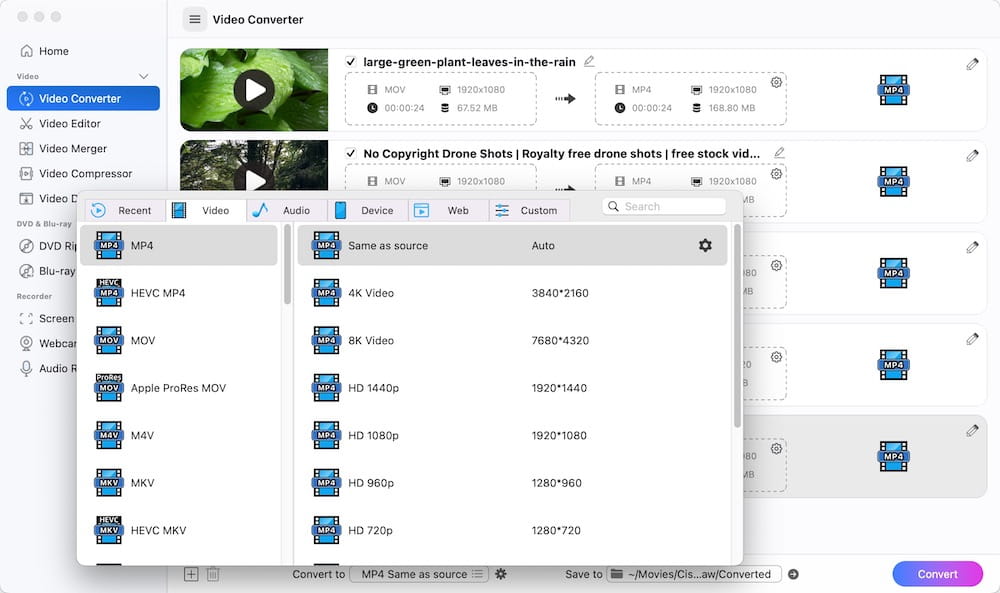Viewport: 1000px width, 593px height.
Task: Select HEVC MKV format in the list
Action: tap(179, 531)
